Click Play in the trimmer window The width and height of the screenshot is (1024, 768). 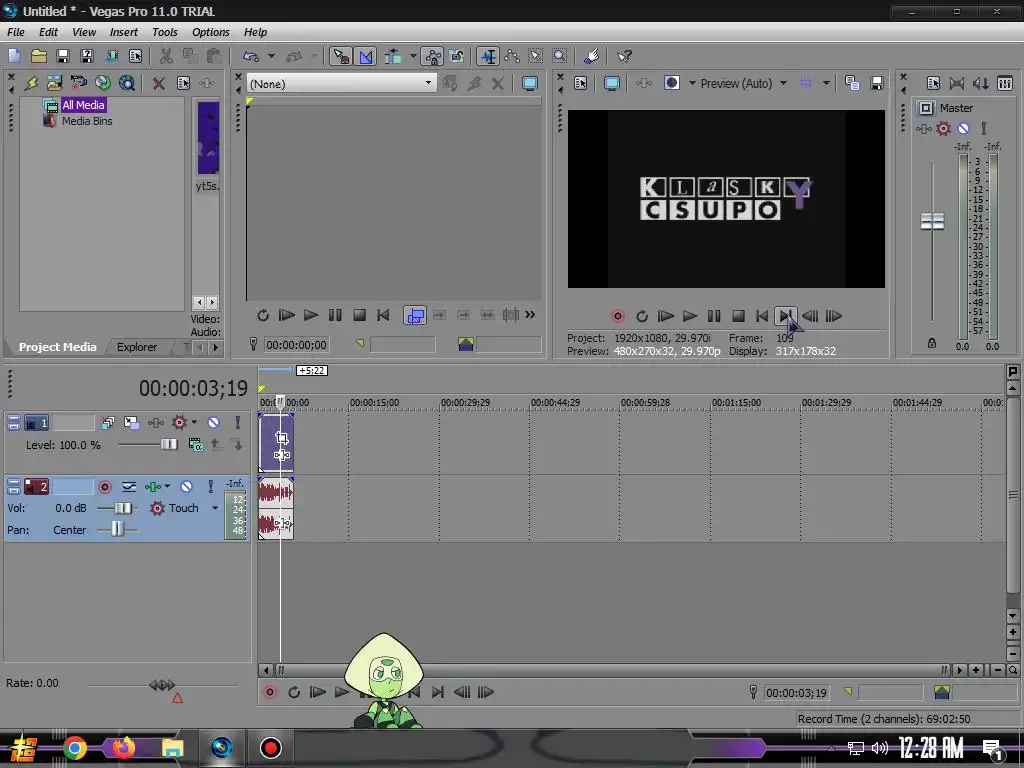coord(311,315)
